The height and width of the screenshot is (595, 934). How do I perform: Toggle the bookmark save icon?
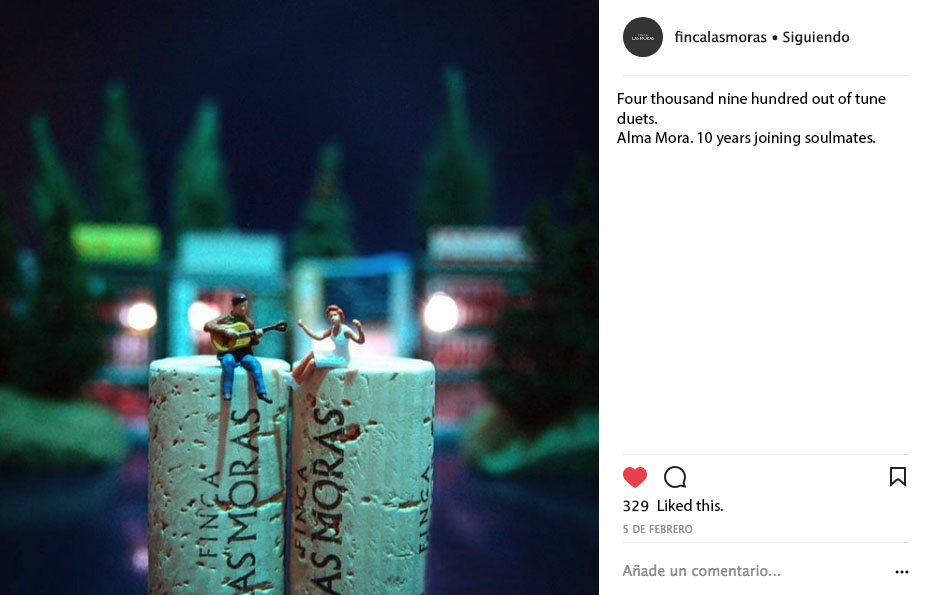pyautogui.click(x=898, y=476)
